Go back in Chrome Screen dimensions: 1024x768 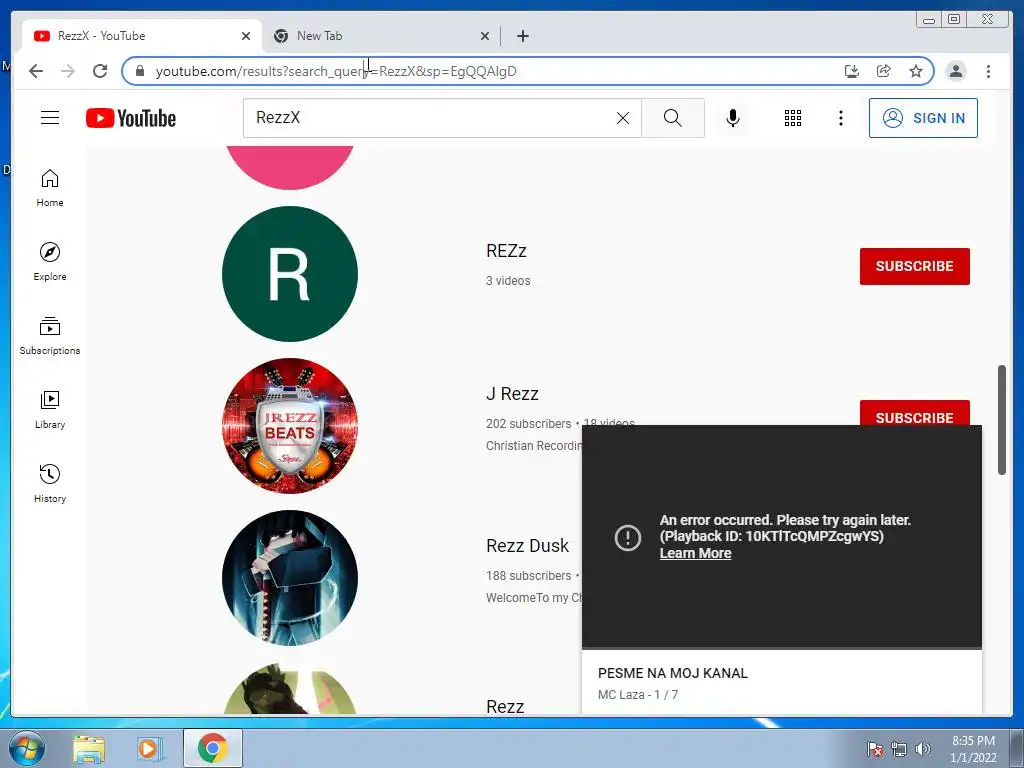tap(36, 71)
